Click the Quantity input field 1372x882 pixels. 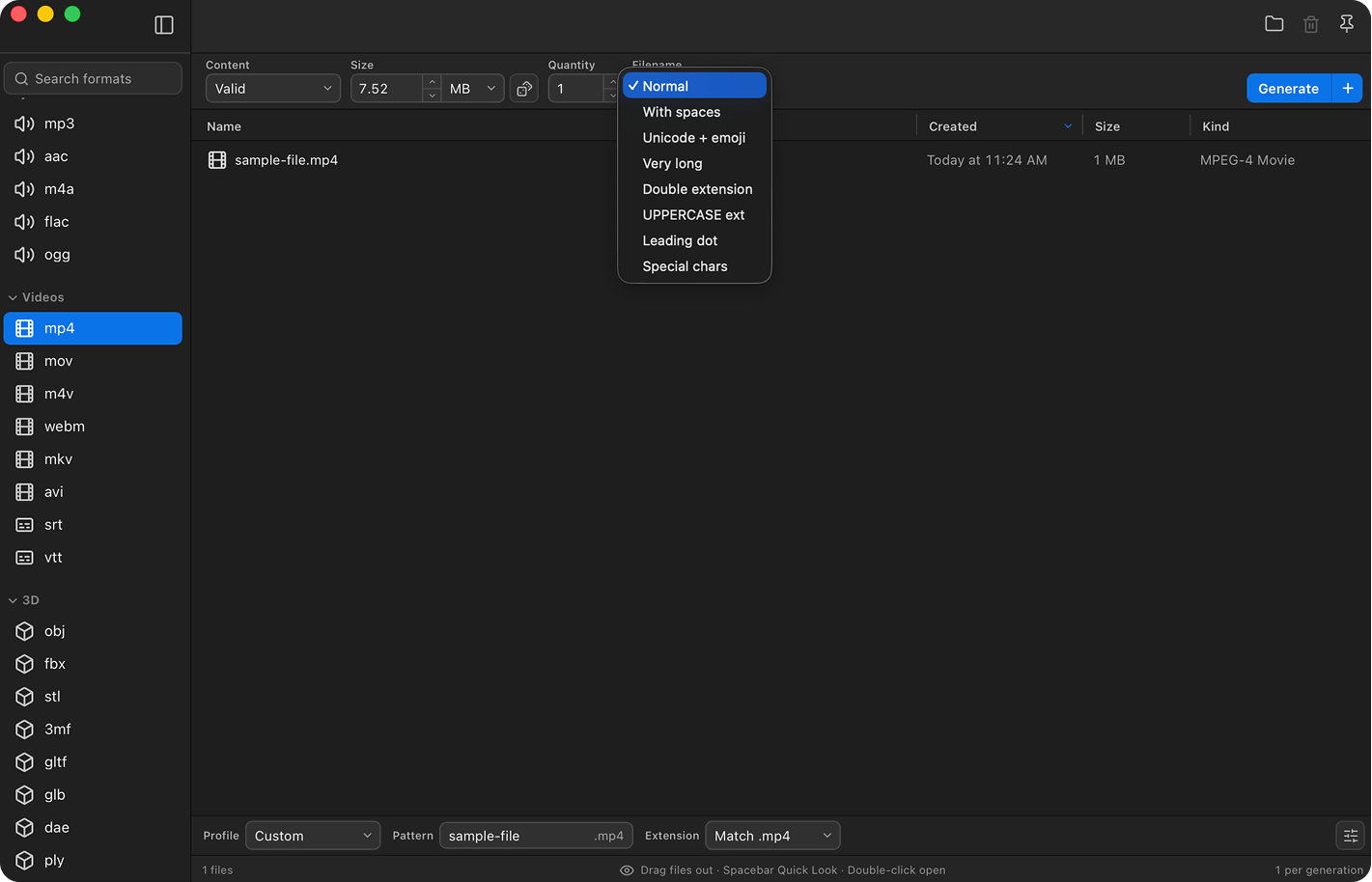[x=576, y=89]
